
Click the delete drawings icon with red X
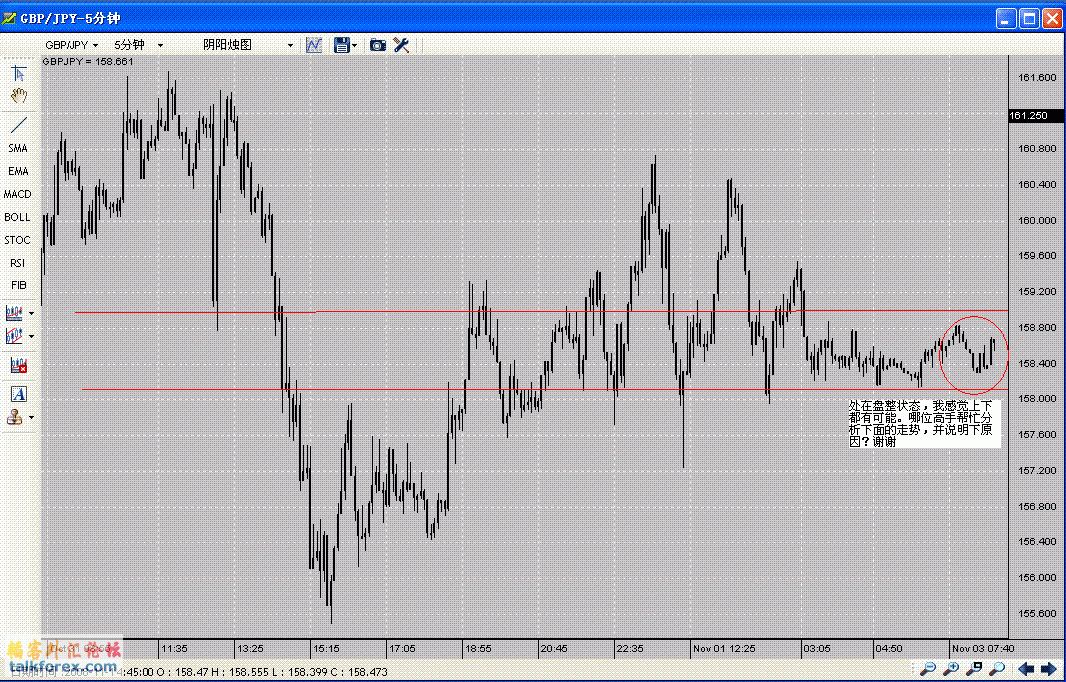(x=18, y=366)
